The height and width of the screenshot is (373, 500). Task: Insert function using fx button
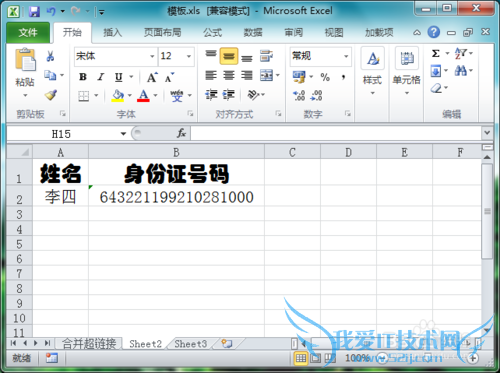[181, 133]
